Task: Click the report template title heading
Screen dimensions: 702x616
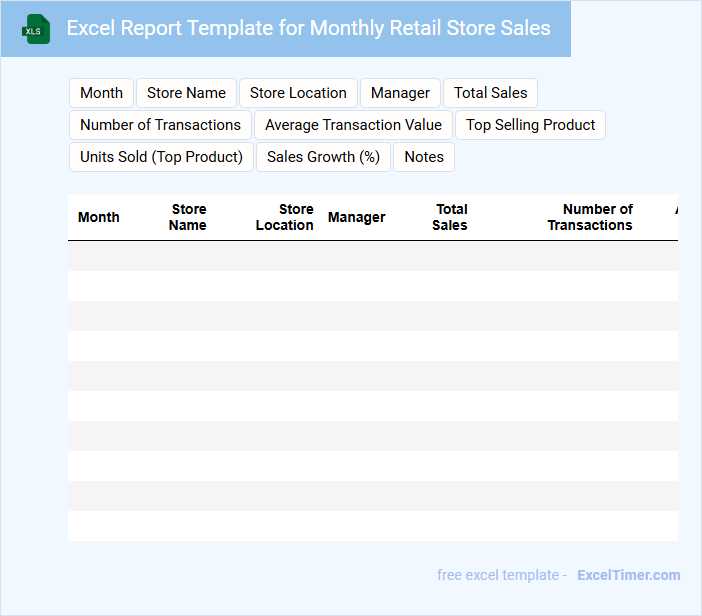Action: (308, 28)
